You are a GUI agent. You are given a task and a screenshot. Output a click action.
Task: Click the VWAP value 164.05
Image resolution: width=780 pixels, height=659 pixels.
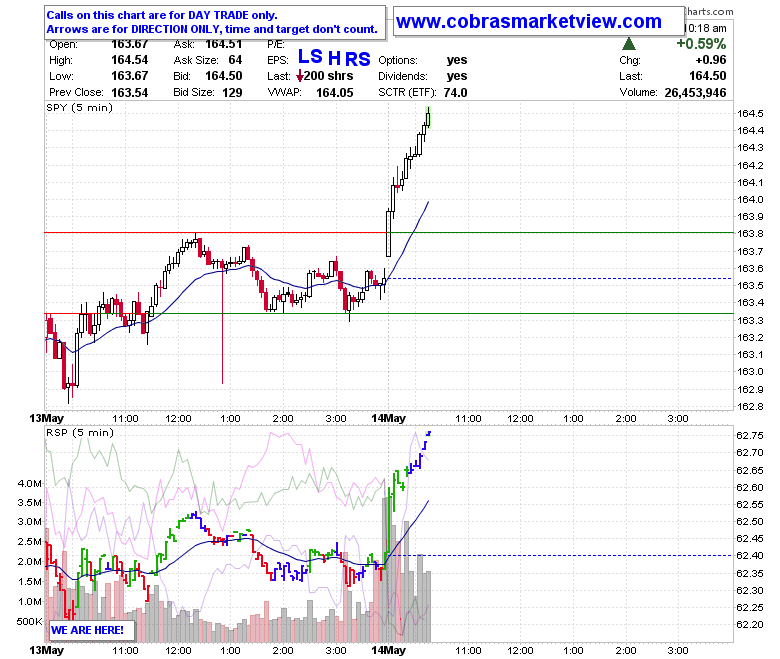click(x=335, y=93)
